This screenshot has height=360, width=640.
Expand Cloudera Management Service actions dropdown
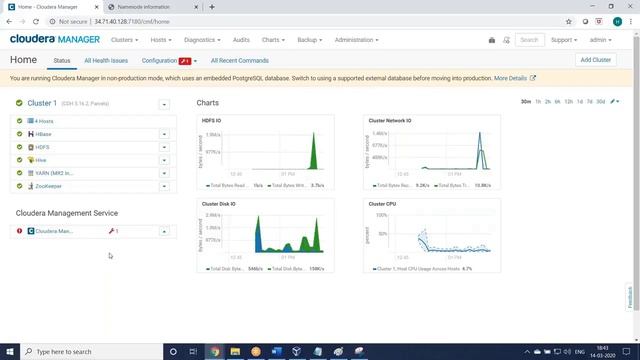(164, 231)
